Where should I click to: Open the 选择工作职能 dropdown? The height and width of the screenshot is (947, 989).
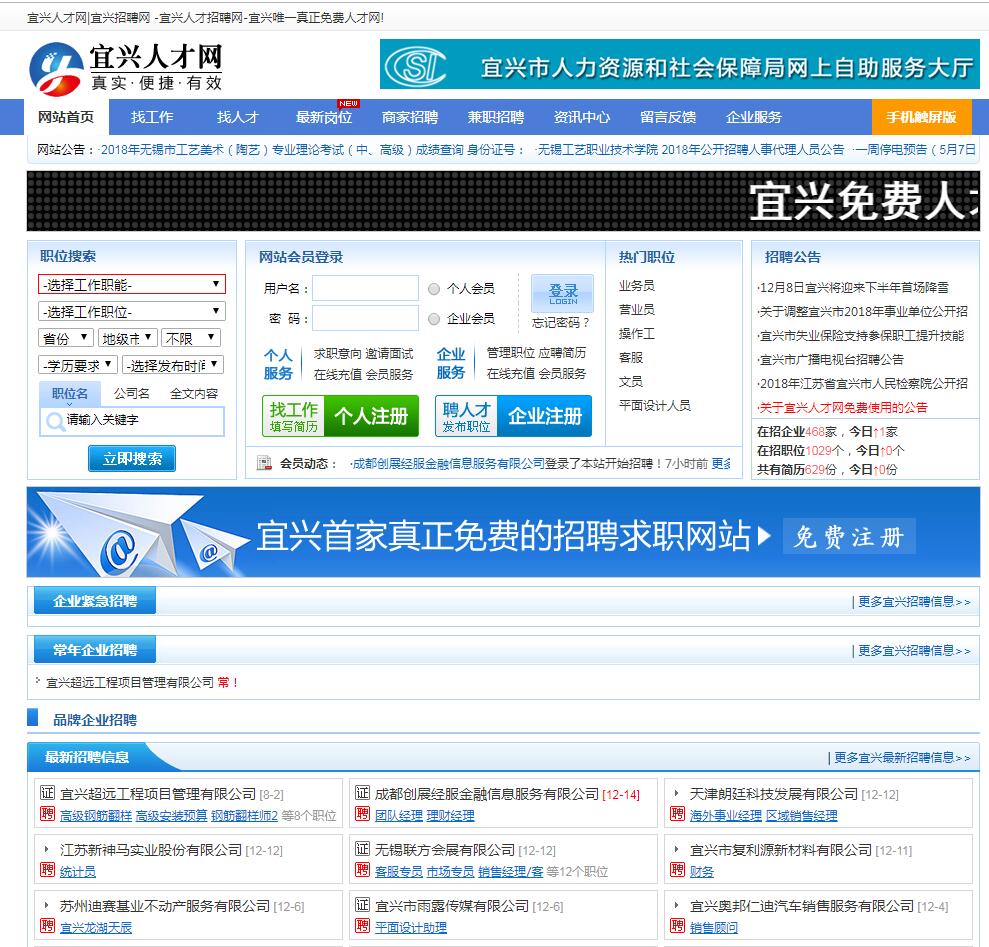[132, 285]
